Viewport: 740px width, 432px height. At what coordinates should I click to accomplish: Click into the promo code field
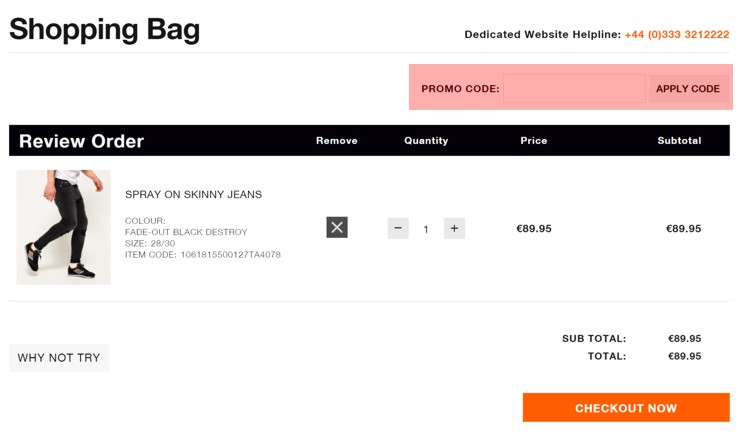pyautogui.click(x=574, y=88)
